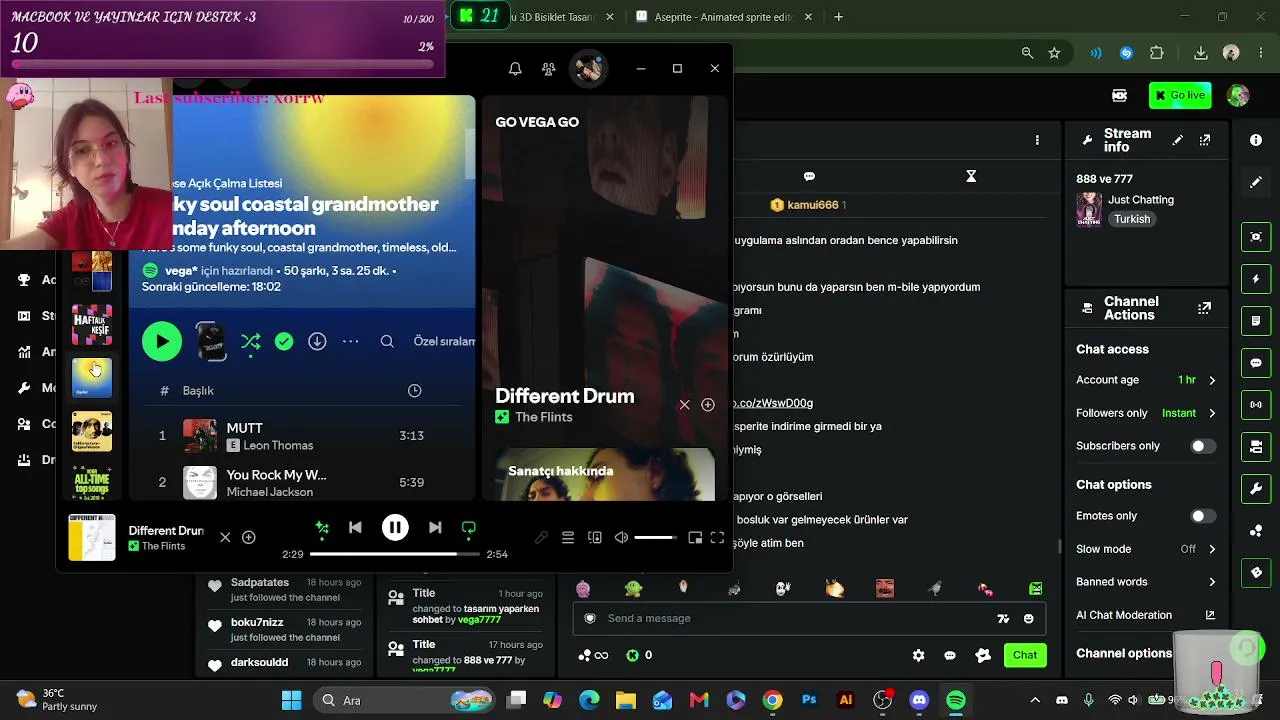
Task: Open the Info icon in right sidebar
Action: coord(1256,140)
